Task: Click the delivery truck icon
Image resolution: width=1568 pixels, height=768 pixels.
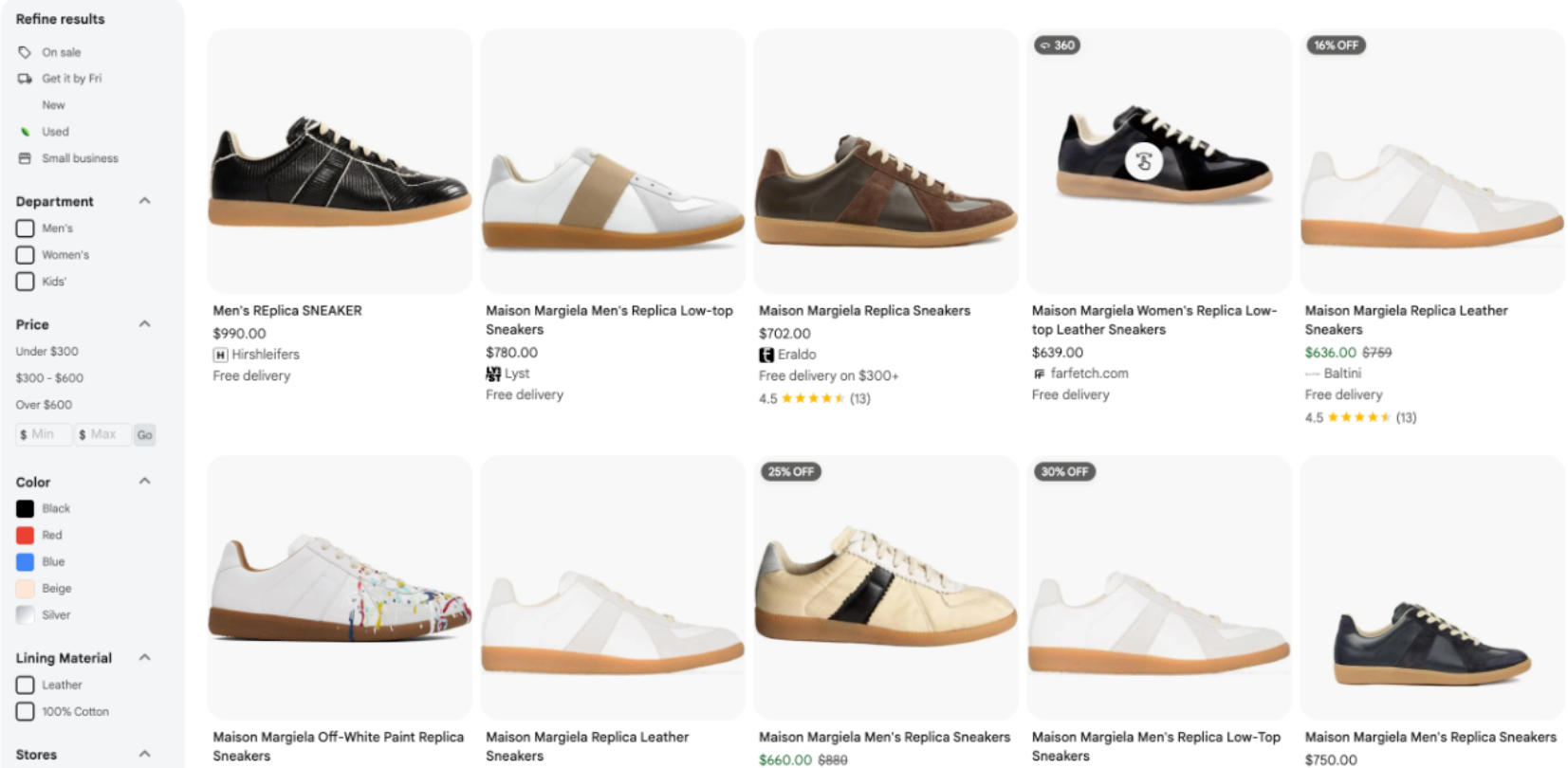Action: [x=25, y=79]
